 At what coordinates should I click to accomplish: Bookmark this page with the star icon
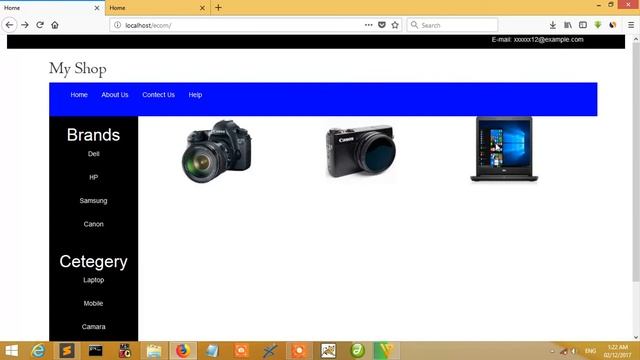tap(395, 25)
